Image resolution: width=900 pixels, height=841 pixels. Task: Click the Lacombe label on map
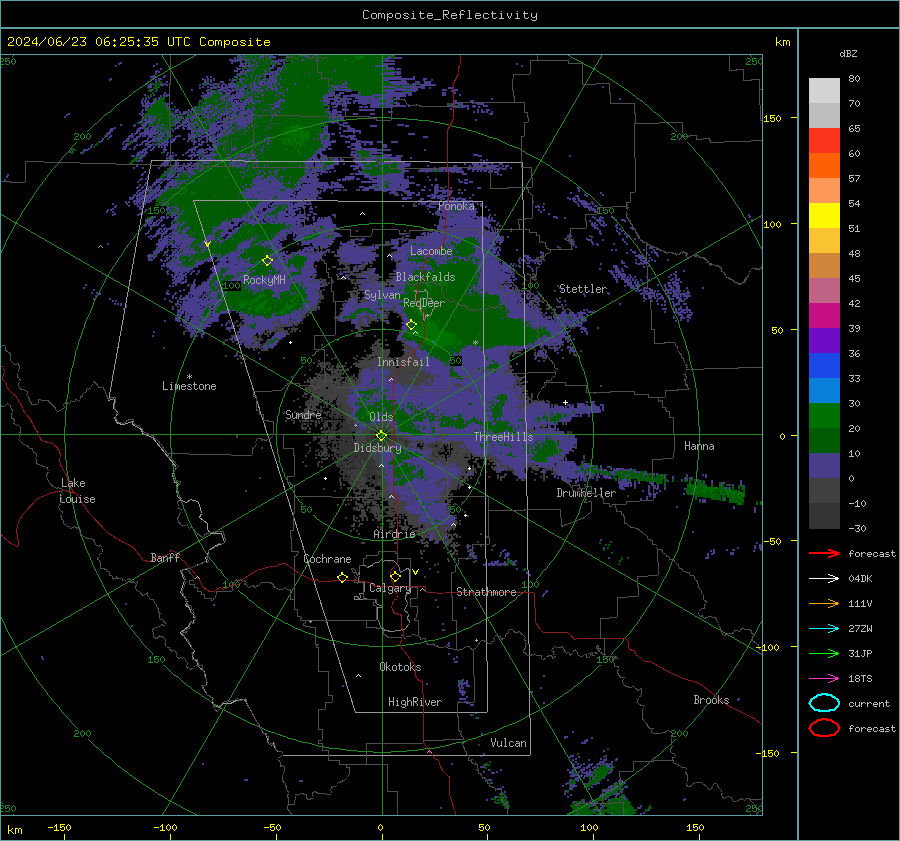click(x=431, y=251)
